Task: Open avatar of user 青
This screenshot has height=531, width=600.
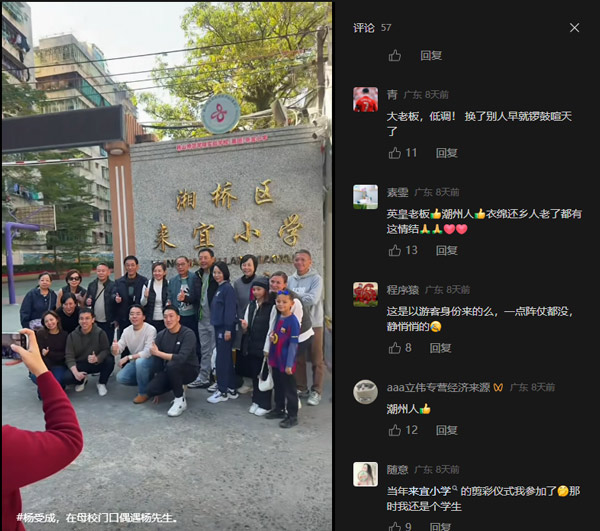Action: pos(365,99)
